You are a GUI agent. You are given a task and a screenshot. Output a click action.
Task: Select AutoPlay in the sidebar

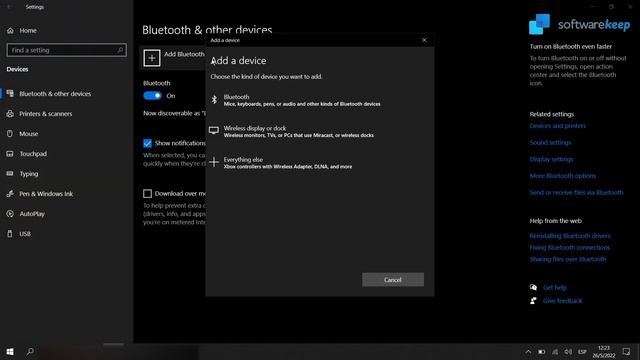click(32, 213)
